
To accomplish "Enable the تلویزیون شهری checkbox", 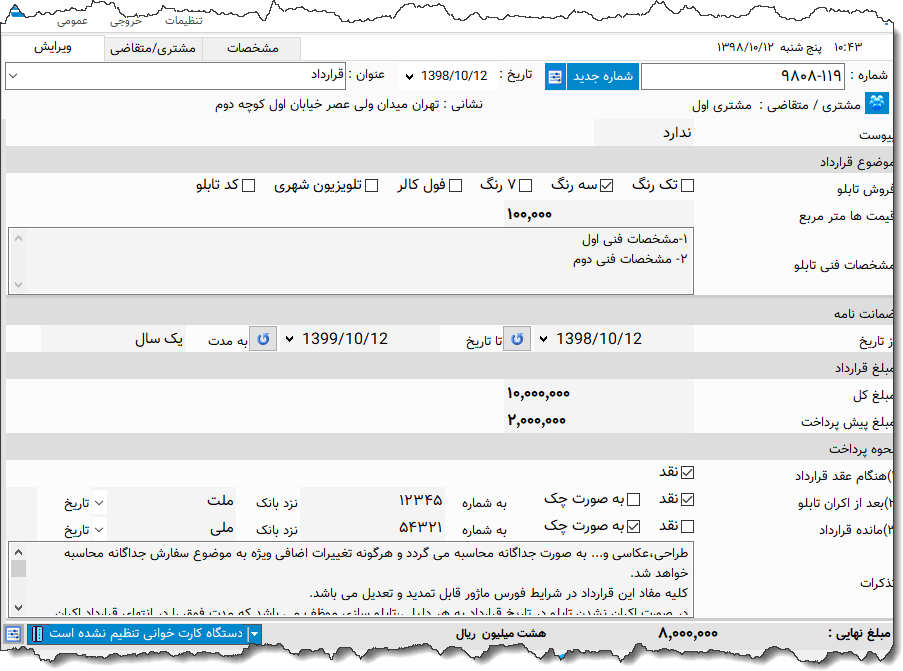I will [372, 184].
